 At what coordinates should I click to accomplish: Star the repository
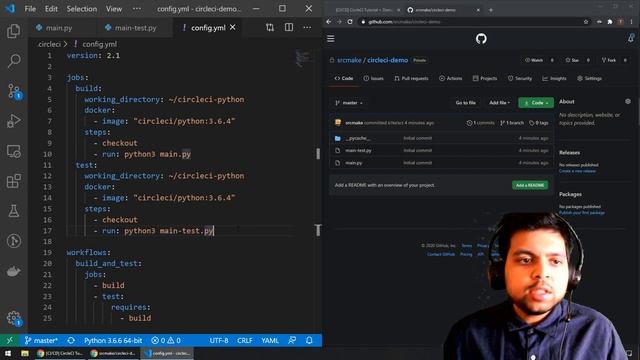(572, 60)
